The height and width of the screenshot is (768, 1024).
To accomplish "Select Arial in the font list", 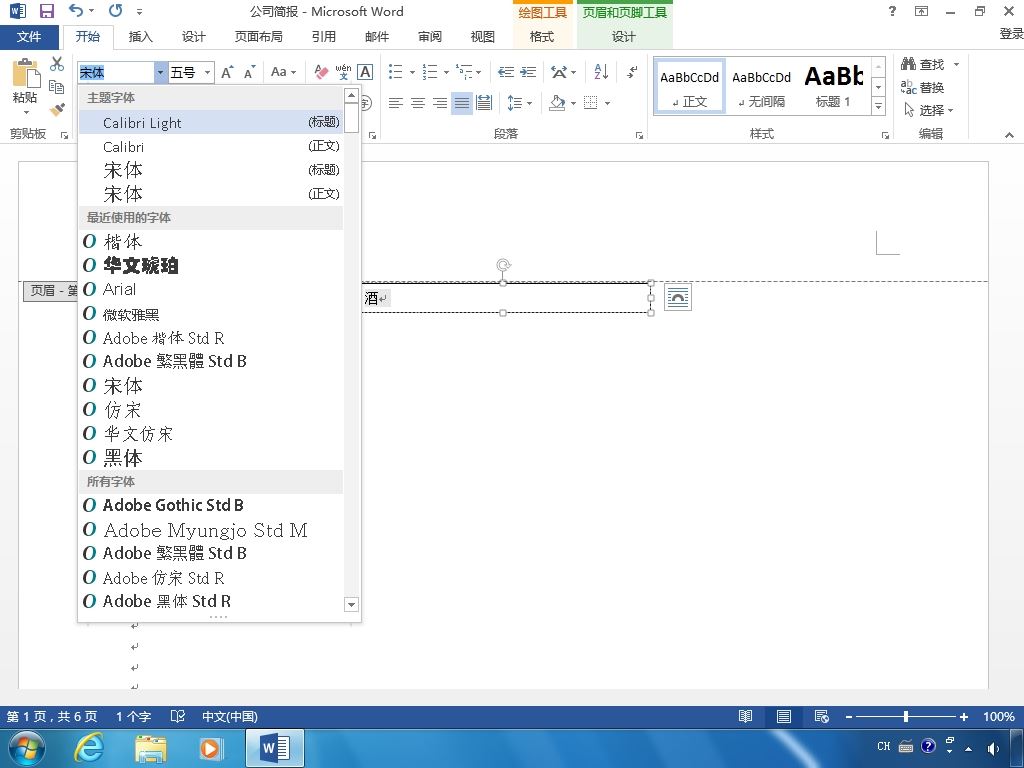I will pyautogui.click(x=210, y=289).
